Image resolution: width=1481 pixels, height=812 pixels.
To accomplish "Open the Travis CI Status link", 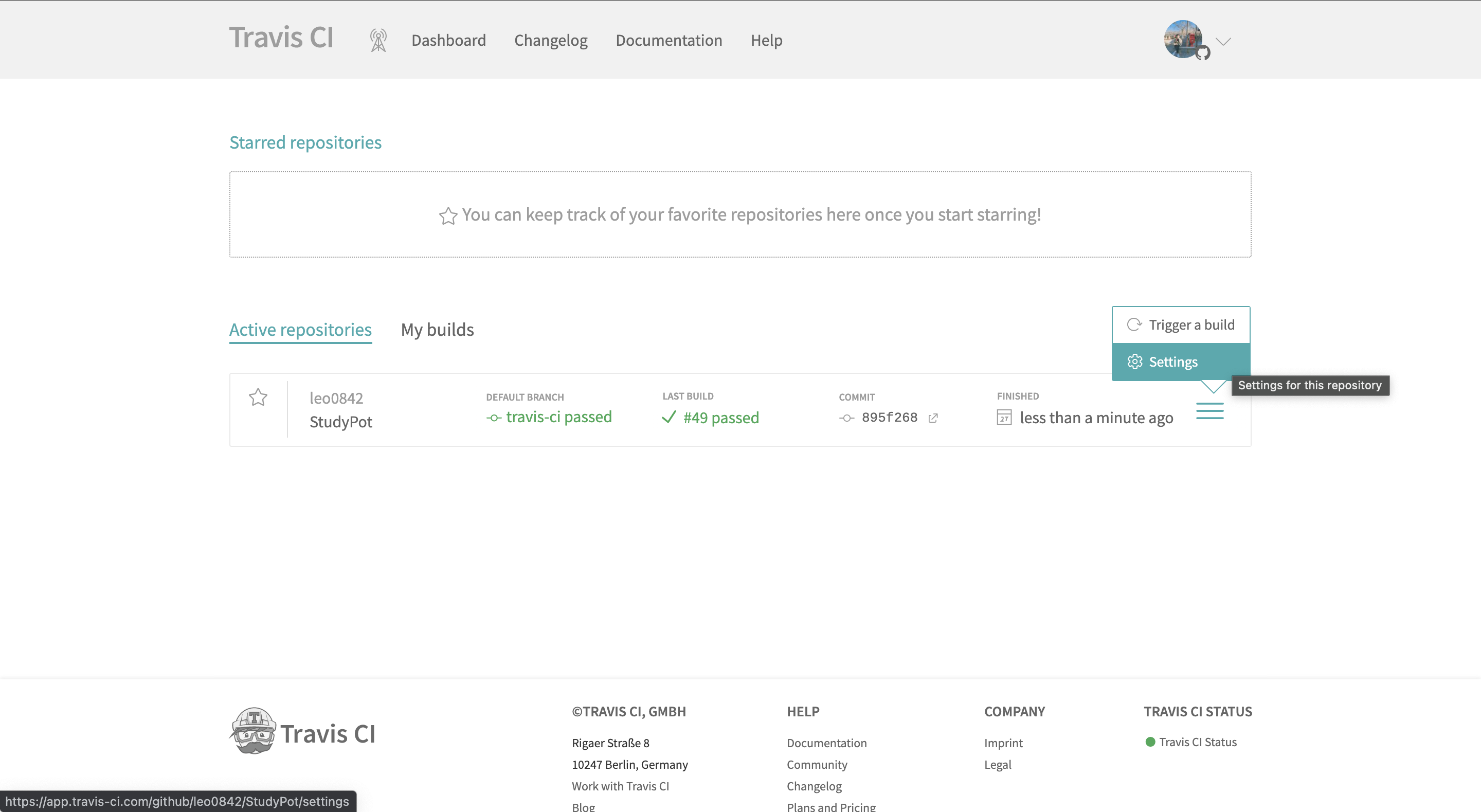I will coord(1198,742).
